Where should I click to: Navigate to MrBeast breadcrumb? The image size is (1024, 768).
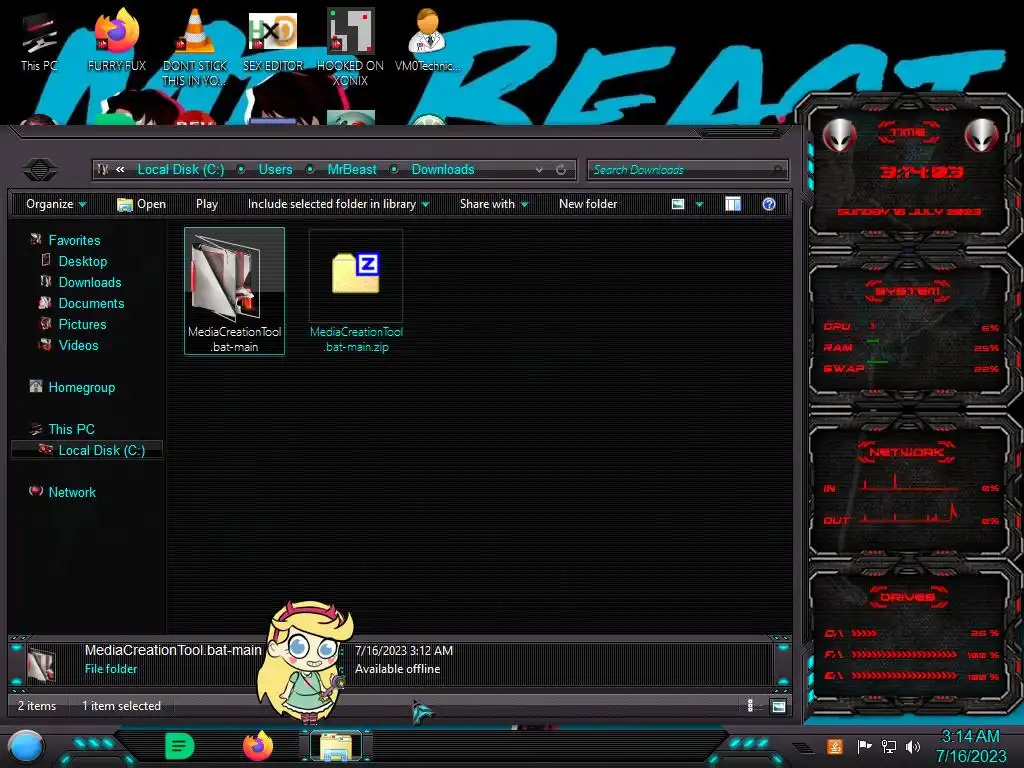352,170
